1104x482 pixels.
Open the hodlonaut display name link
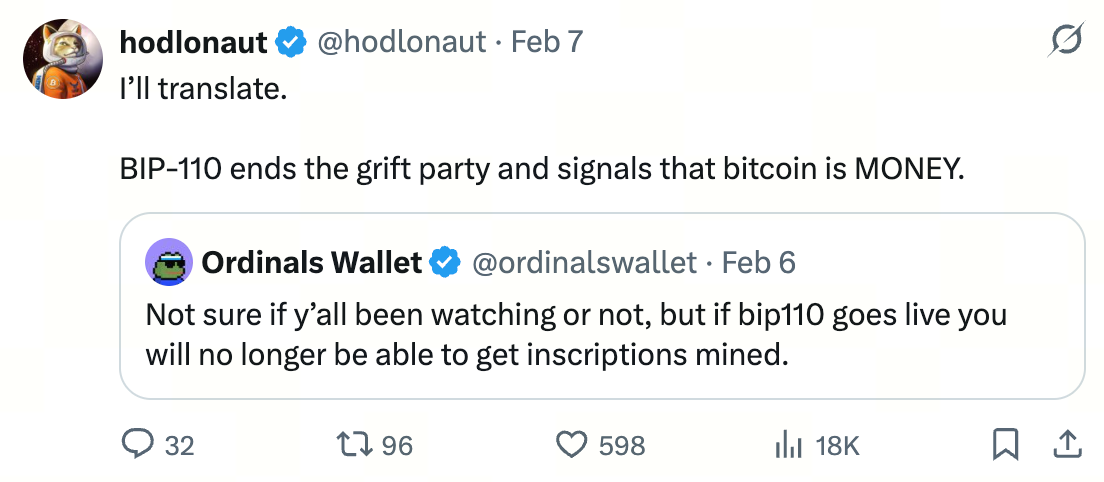coord(193,42)
